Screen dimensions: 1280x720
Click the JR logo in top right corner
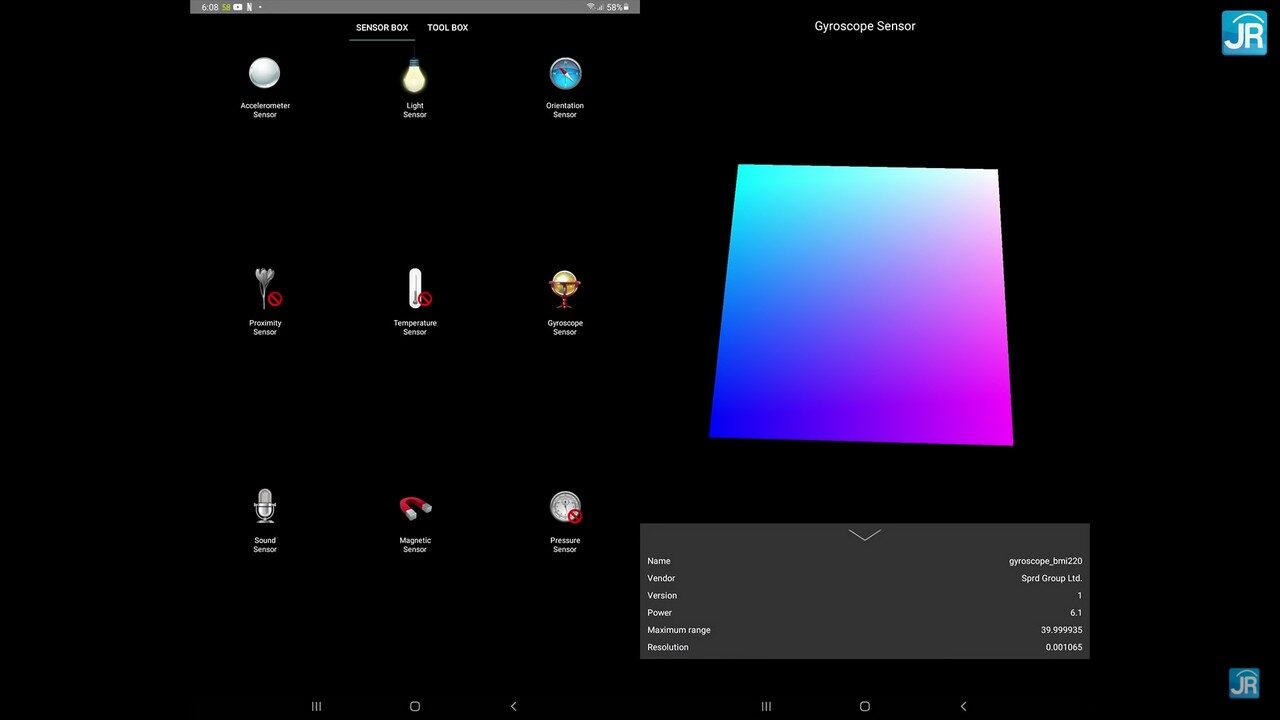1243,32
